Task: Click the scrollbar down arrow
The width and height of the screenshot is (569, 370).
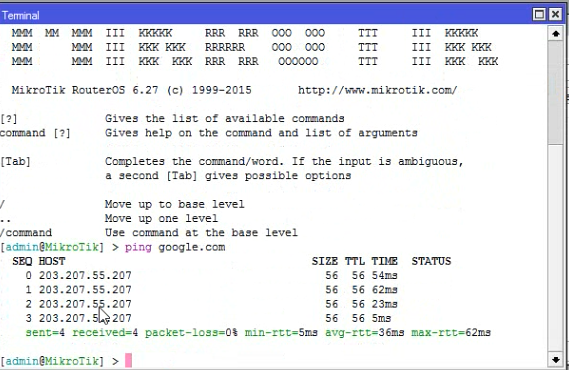Action: pyautogui.click(x=556, y=359)
